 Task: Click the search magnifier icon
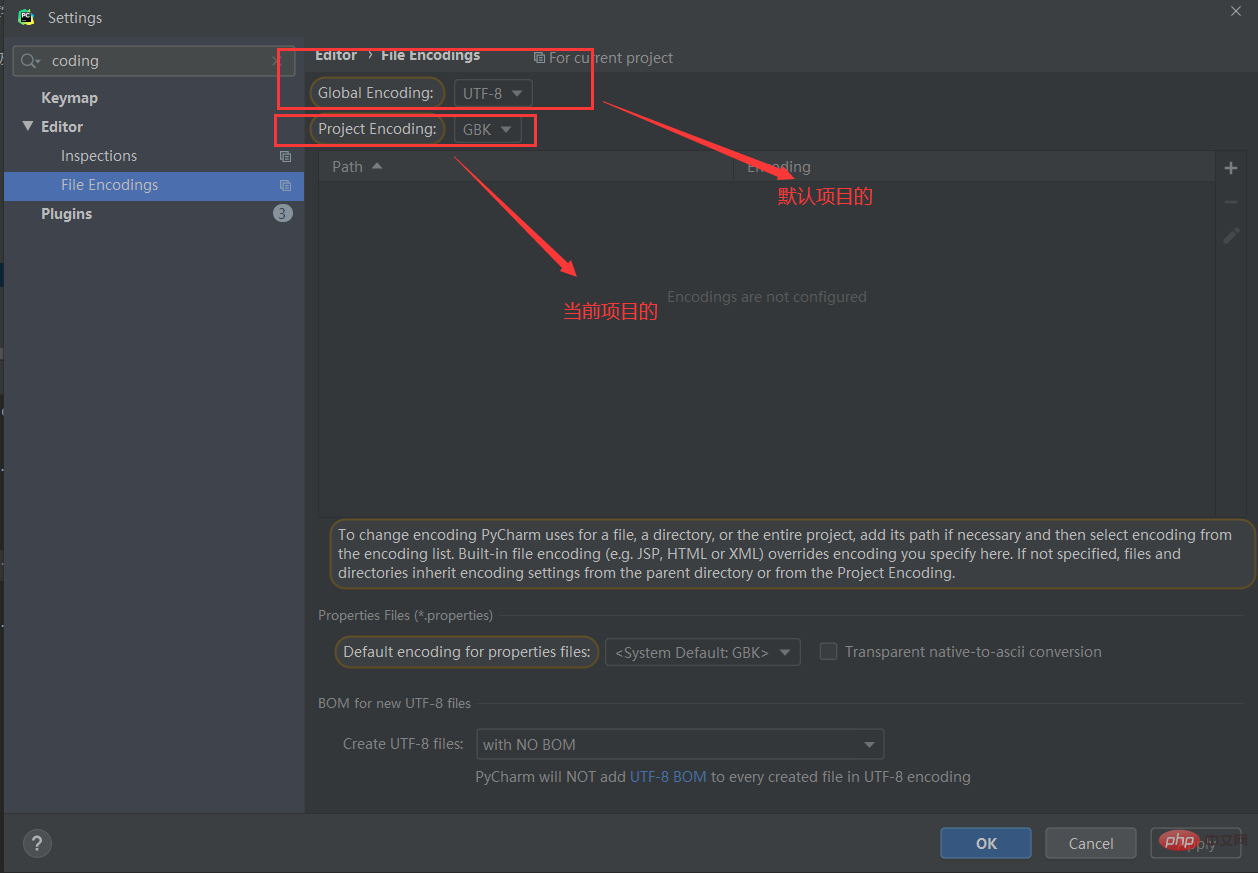point(30,61)
